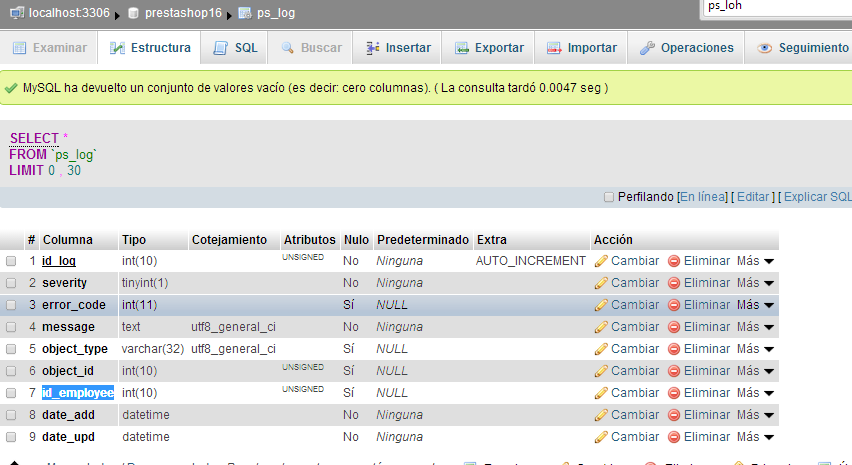
Task: Click red delete icon for date_upd row
Action: (x=674, y=437)
